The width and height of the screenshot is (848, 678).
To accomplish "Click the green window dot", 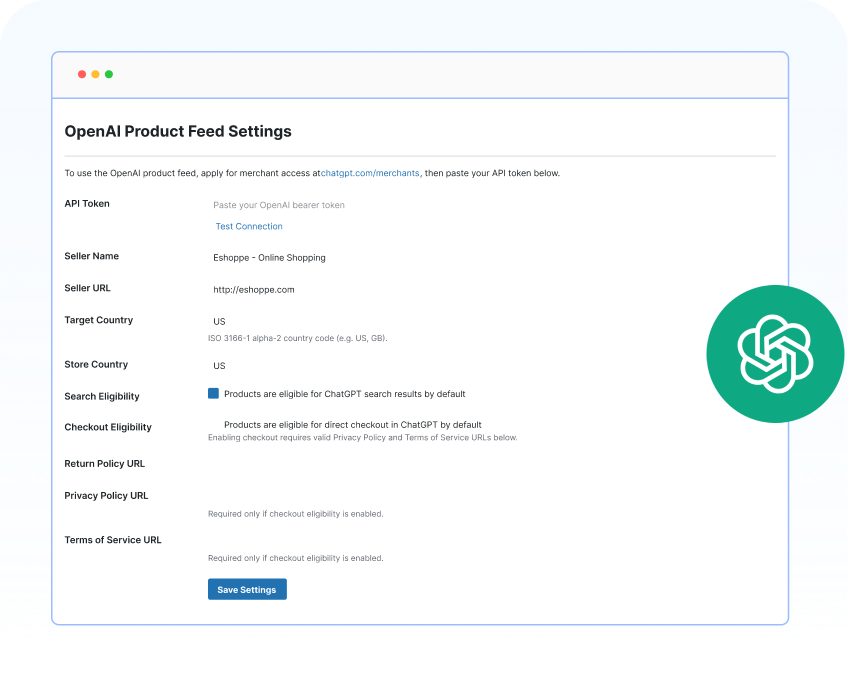I will pyautogui.click(x=109, y=74).
